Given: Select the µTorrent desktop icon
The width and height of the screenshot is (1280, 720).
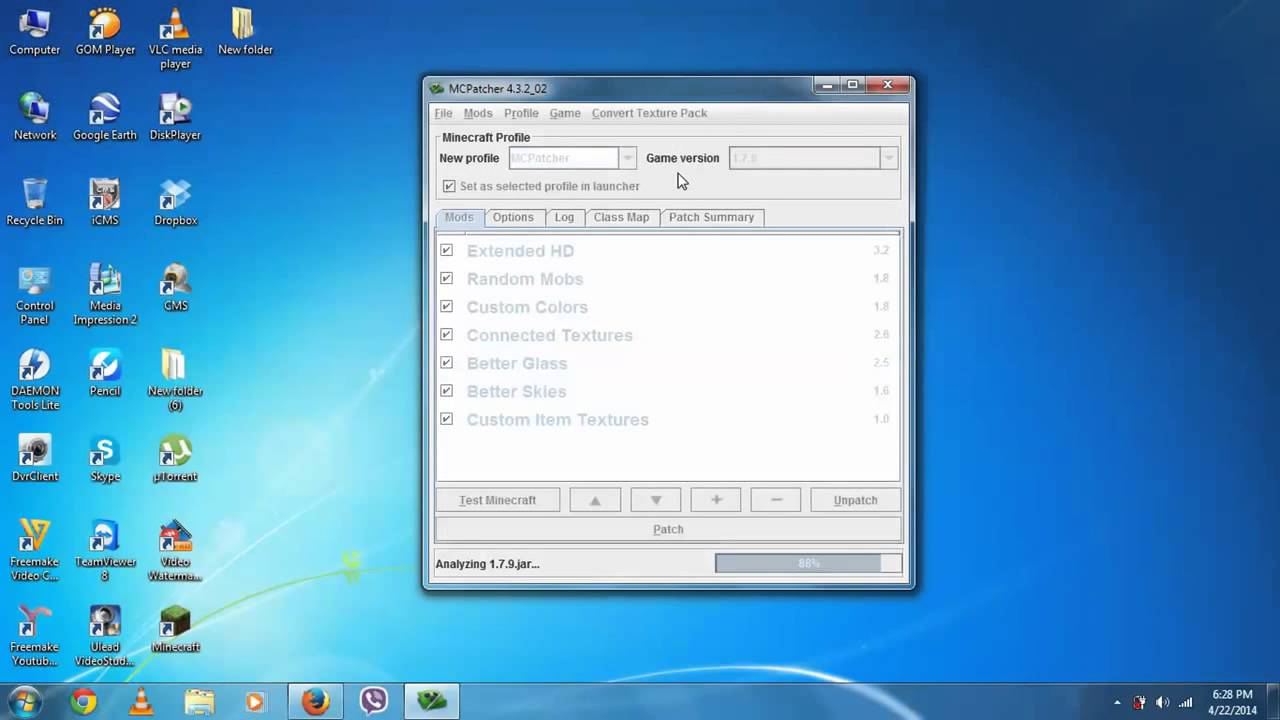Looking at the screenshot, I should (175, 458).
